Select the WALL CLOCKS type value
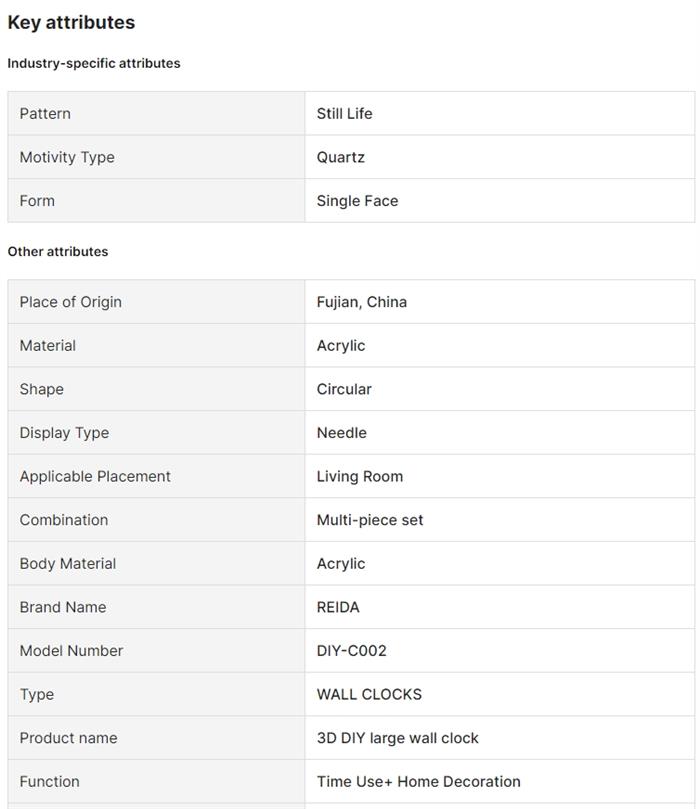700x809 pixels. 369,694
